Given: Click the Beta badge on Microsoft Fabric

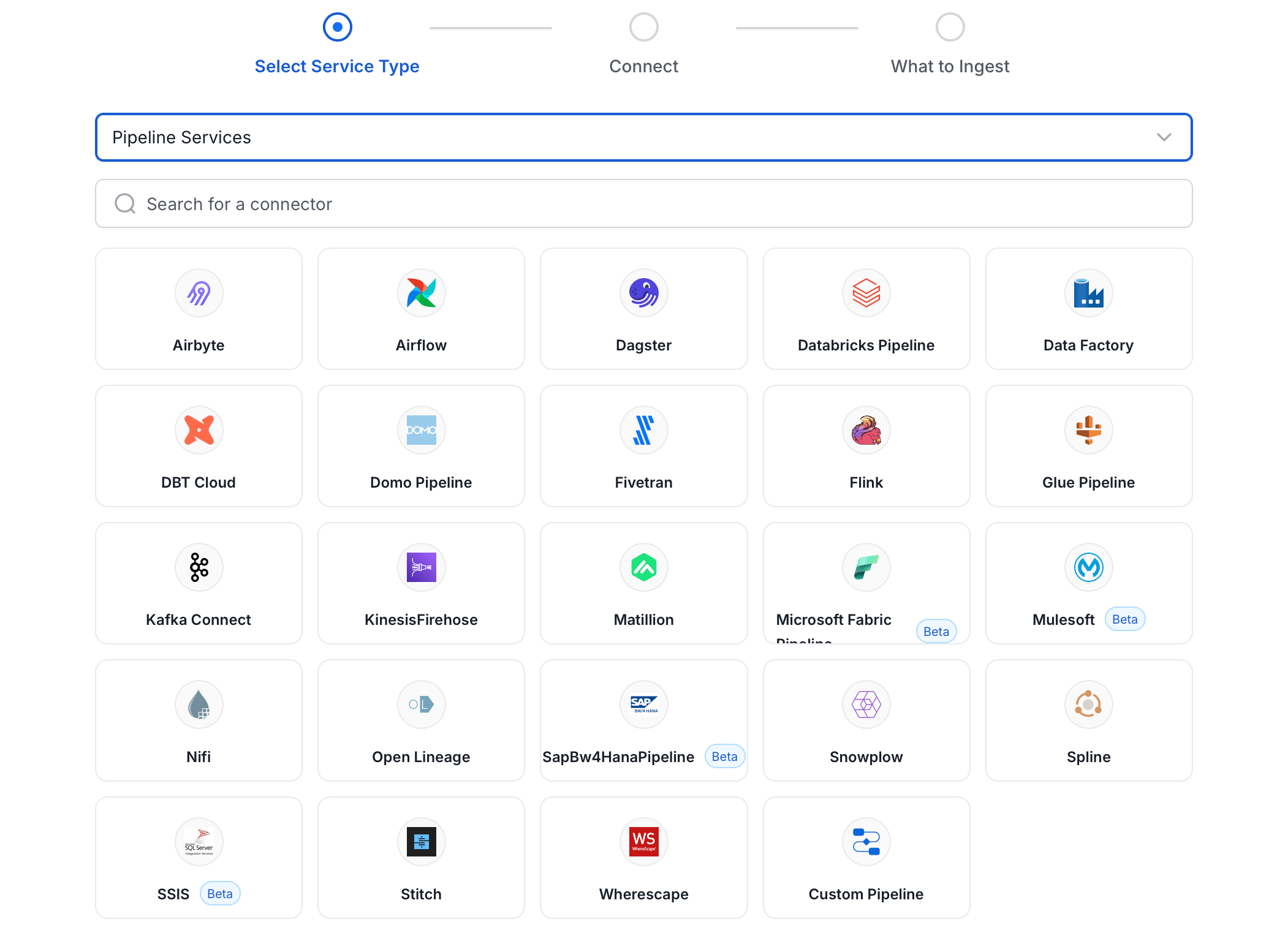Looking at the screenshot, I should [936, 632].
